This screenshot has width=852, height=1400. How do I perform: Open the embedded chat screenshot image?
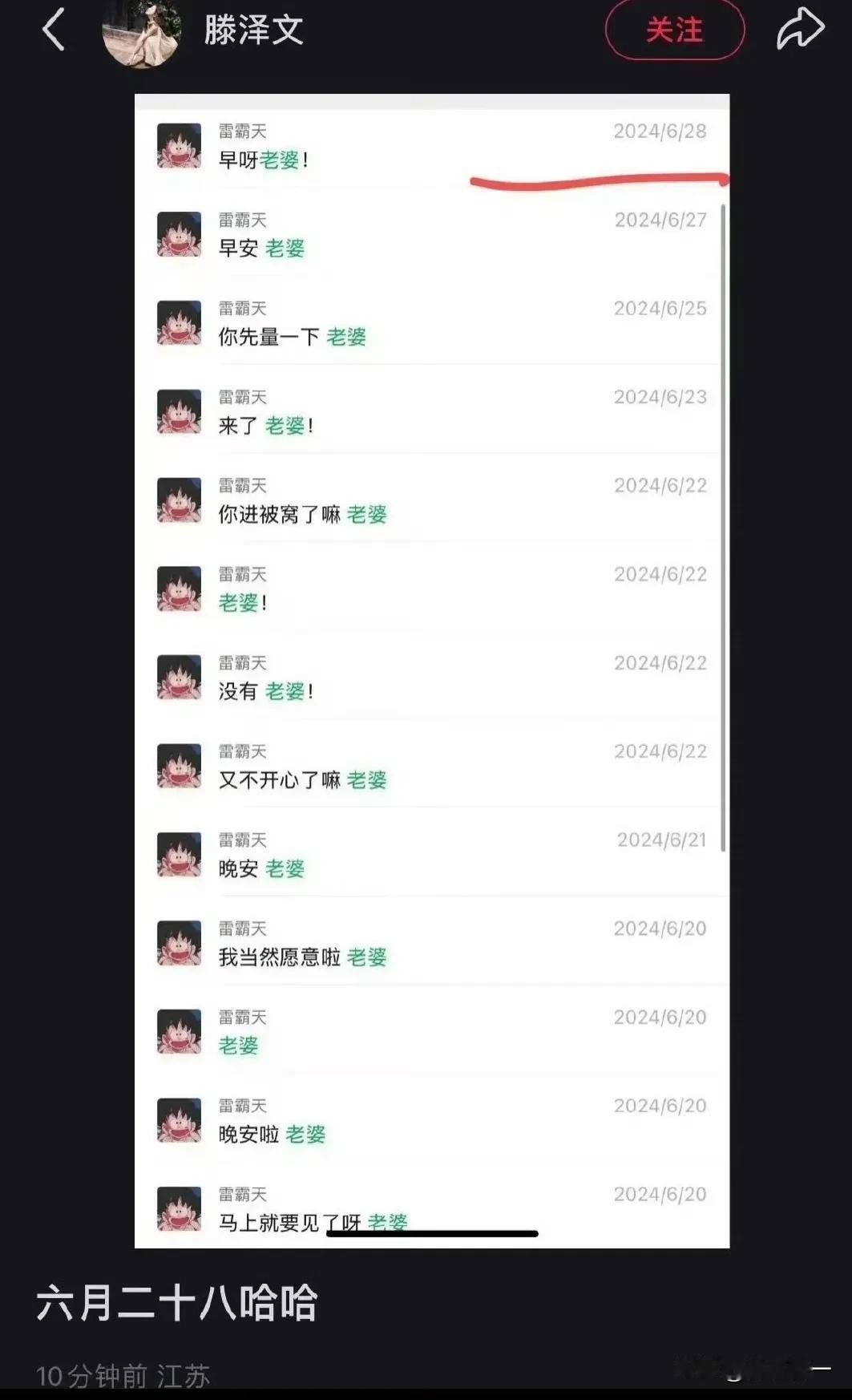click(x=432, y=670)
